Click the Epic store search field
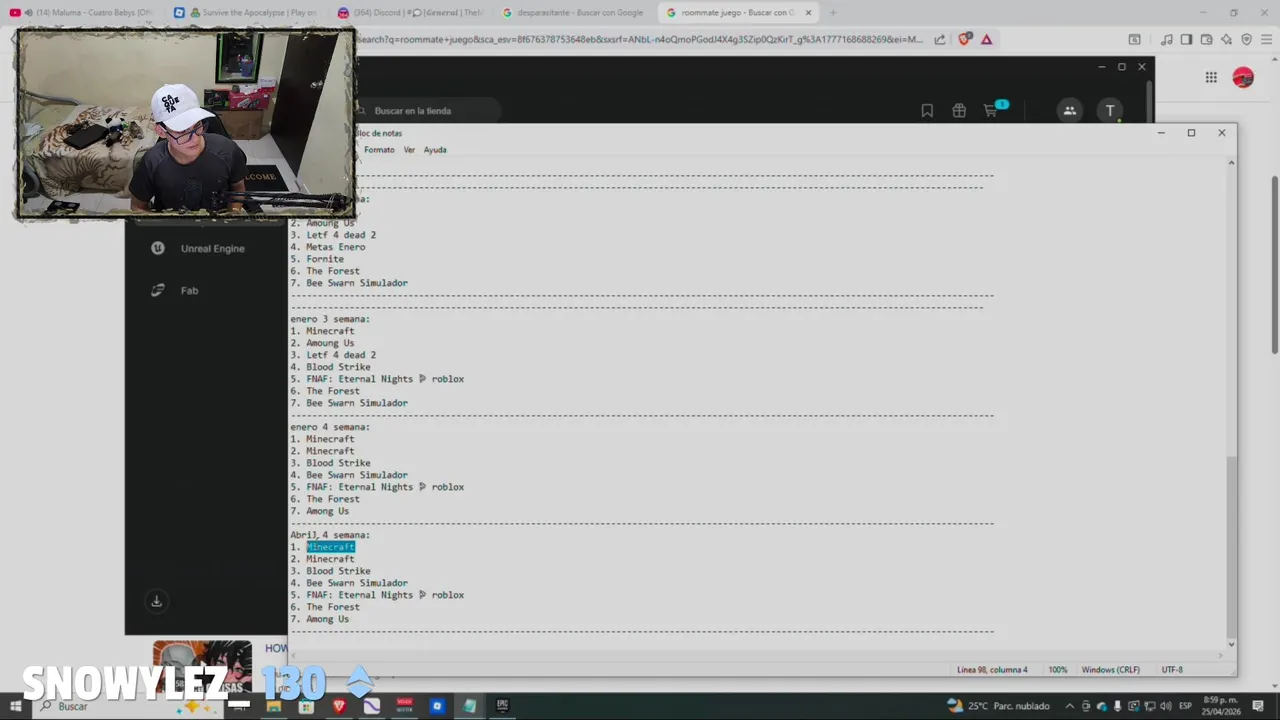The height and width of the screenshot is (720, 1280). (x=430, y=111)
